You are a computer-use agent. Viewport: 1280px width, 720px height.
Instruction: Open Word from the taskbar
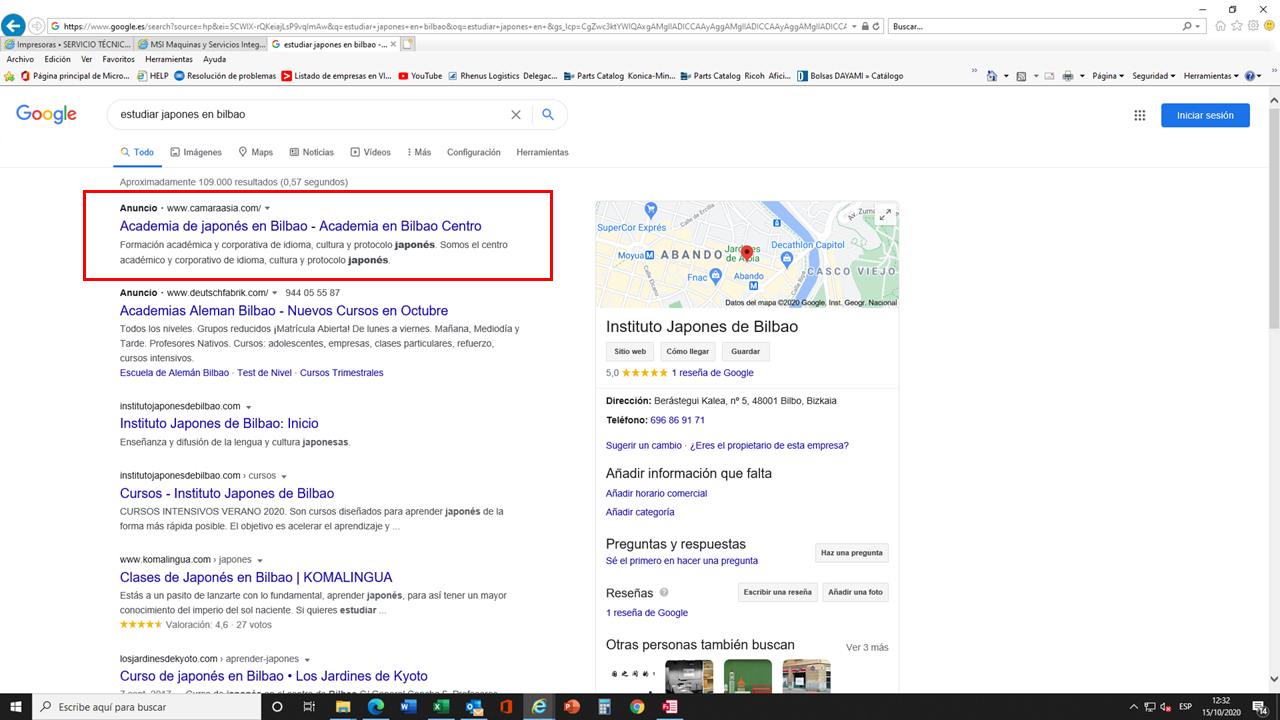pyautogui.click(x=408, y=707)
